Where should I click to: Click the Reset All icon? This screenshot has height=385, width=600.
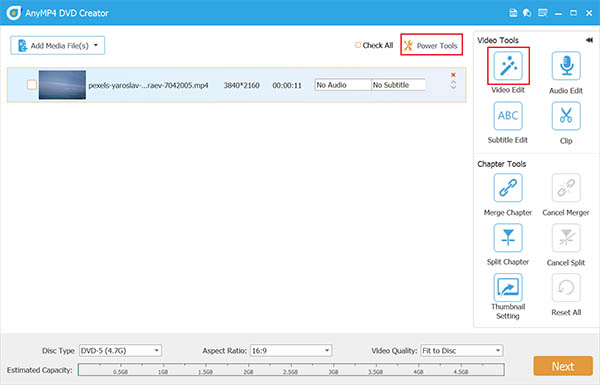[566, 287]
